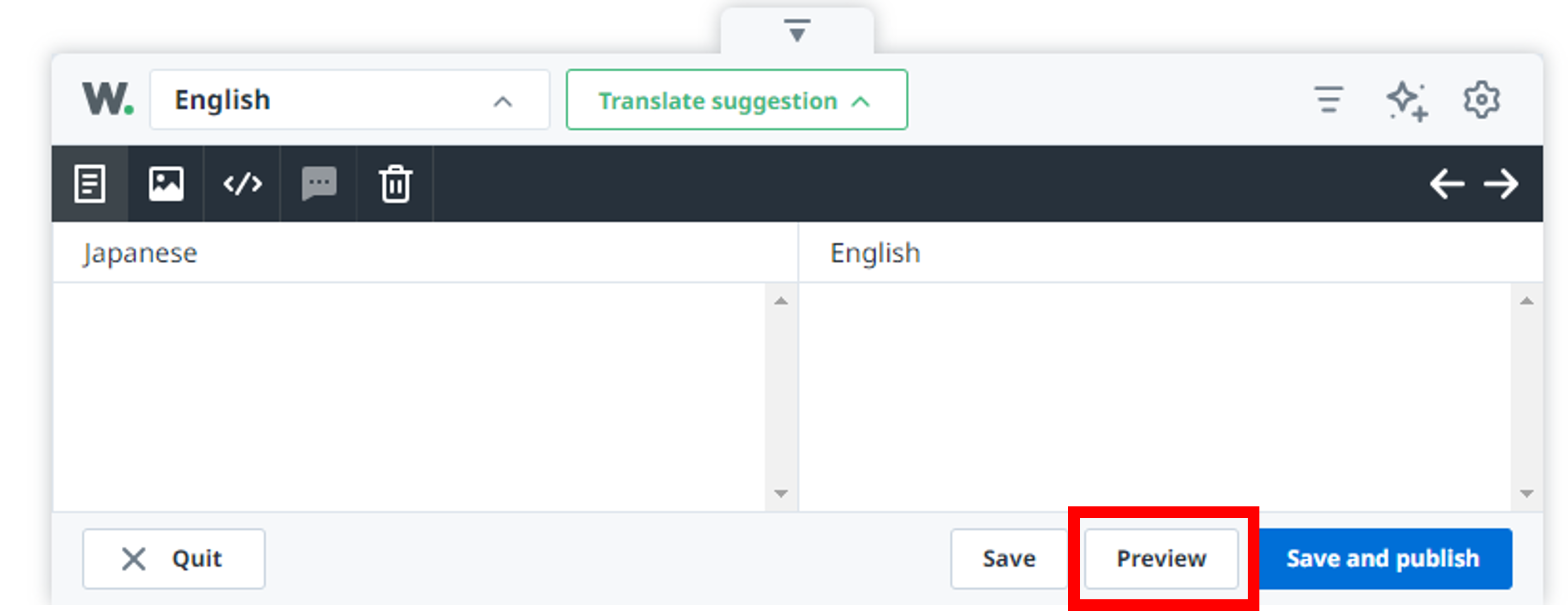This screenshot has width=1568, height=611.
Task: Click the text content tab icon
Action: point(90,184)
